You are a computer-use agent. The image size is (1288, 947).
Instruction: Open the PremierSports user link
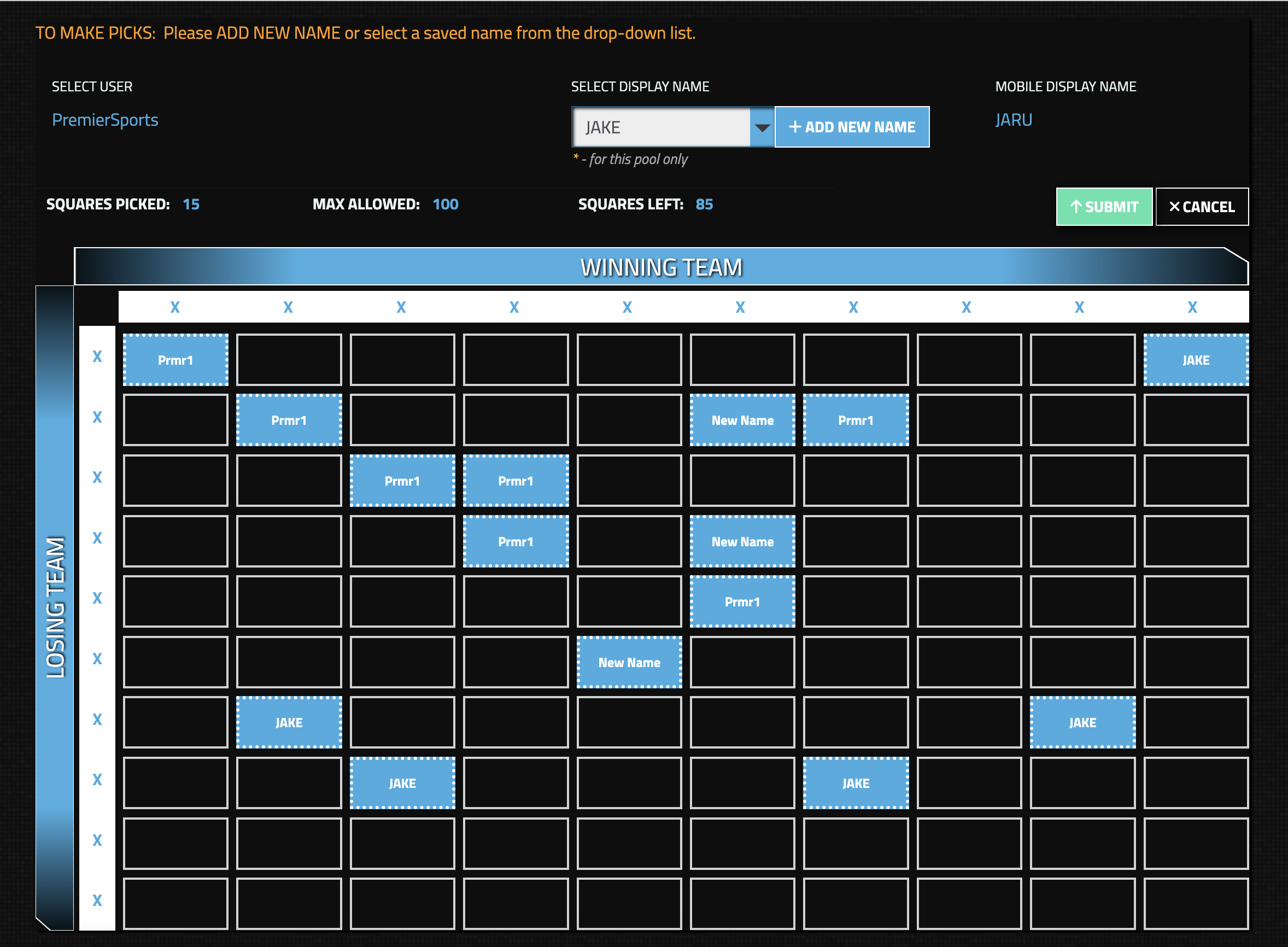click(x=105, y=120)
